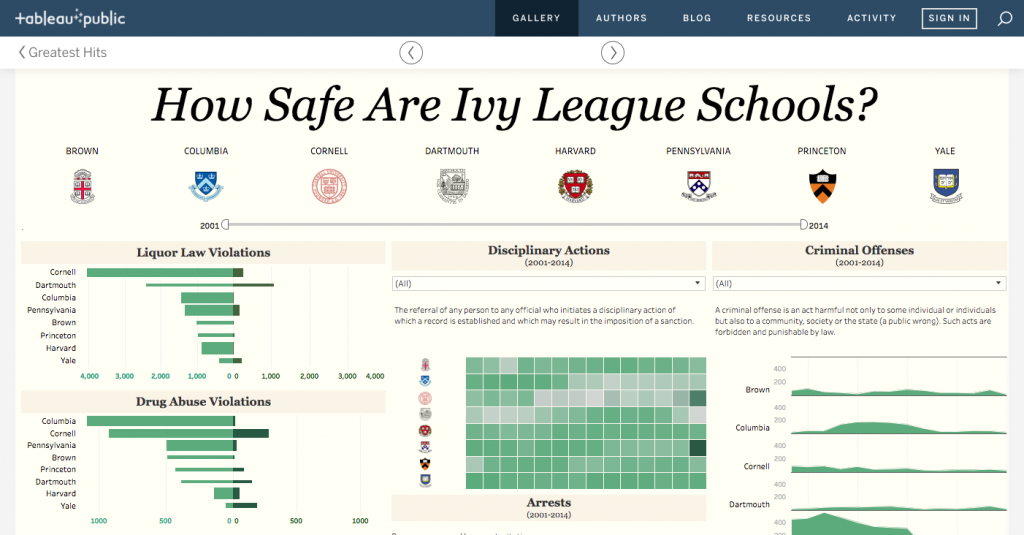The width and height of the screenshot is (1024, 535).
Task: Click the Brown University crest
Action: point(82,186)
